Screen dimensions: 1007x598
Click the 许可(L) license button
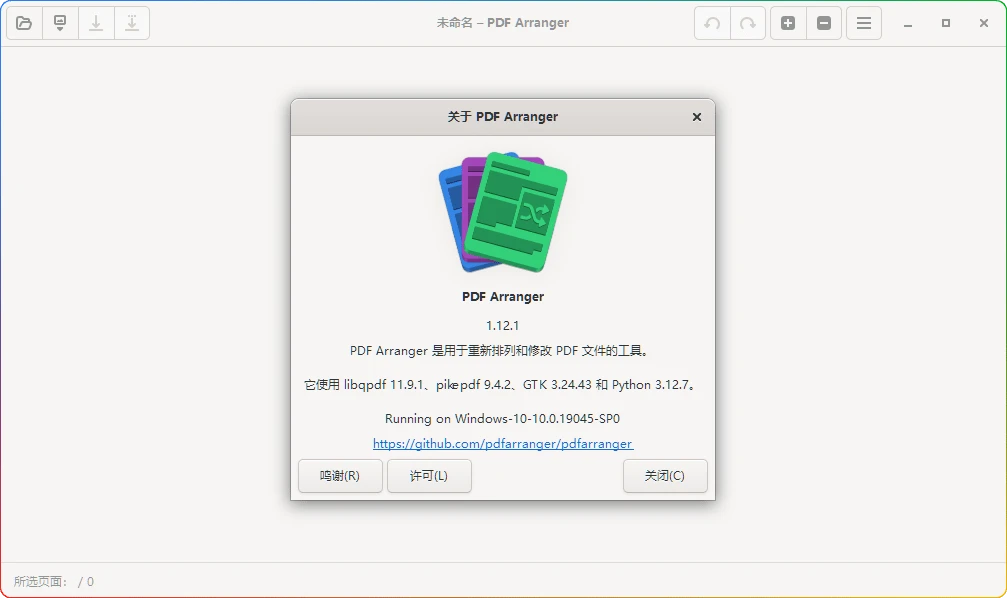(429, 476)
